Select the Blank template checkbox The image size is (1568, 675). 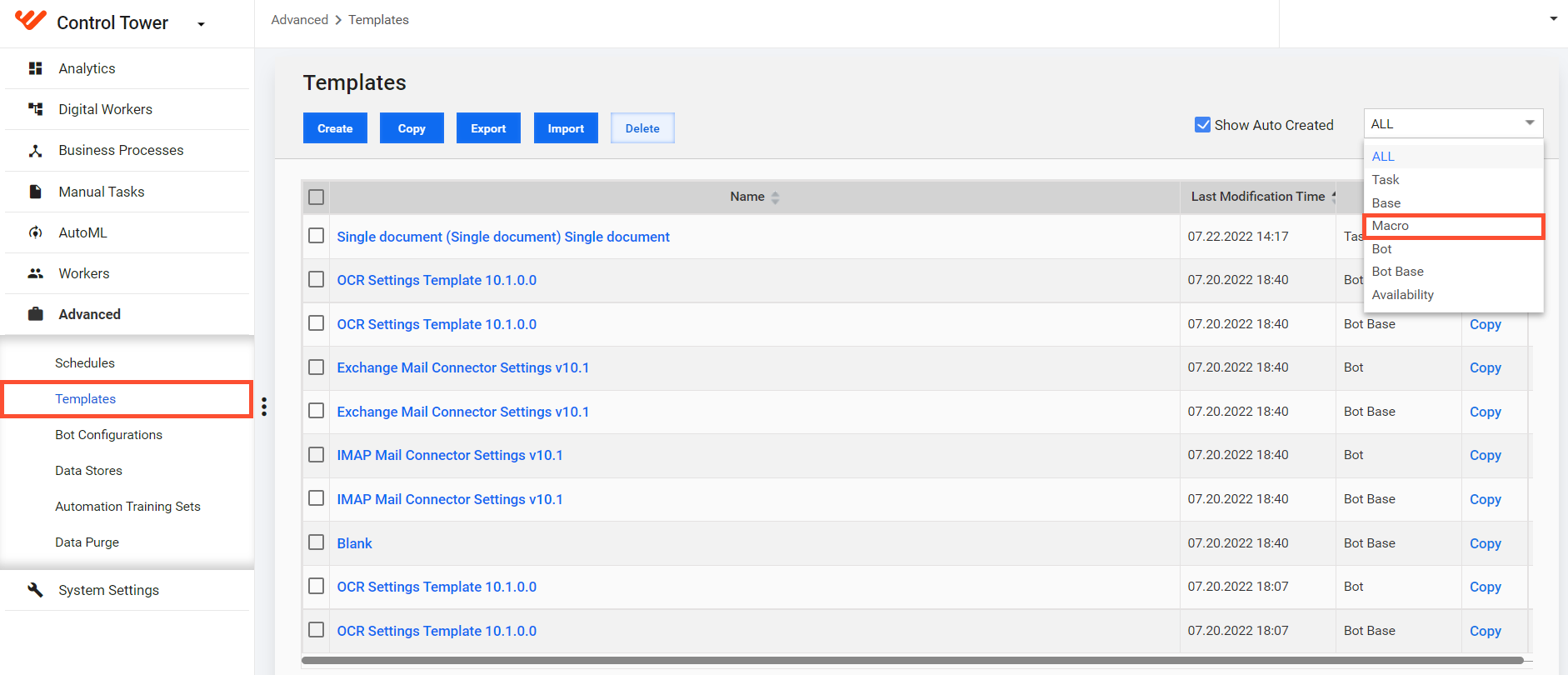[317, 542]
